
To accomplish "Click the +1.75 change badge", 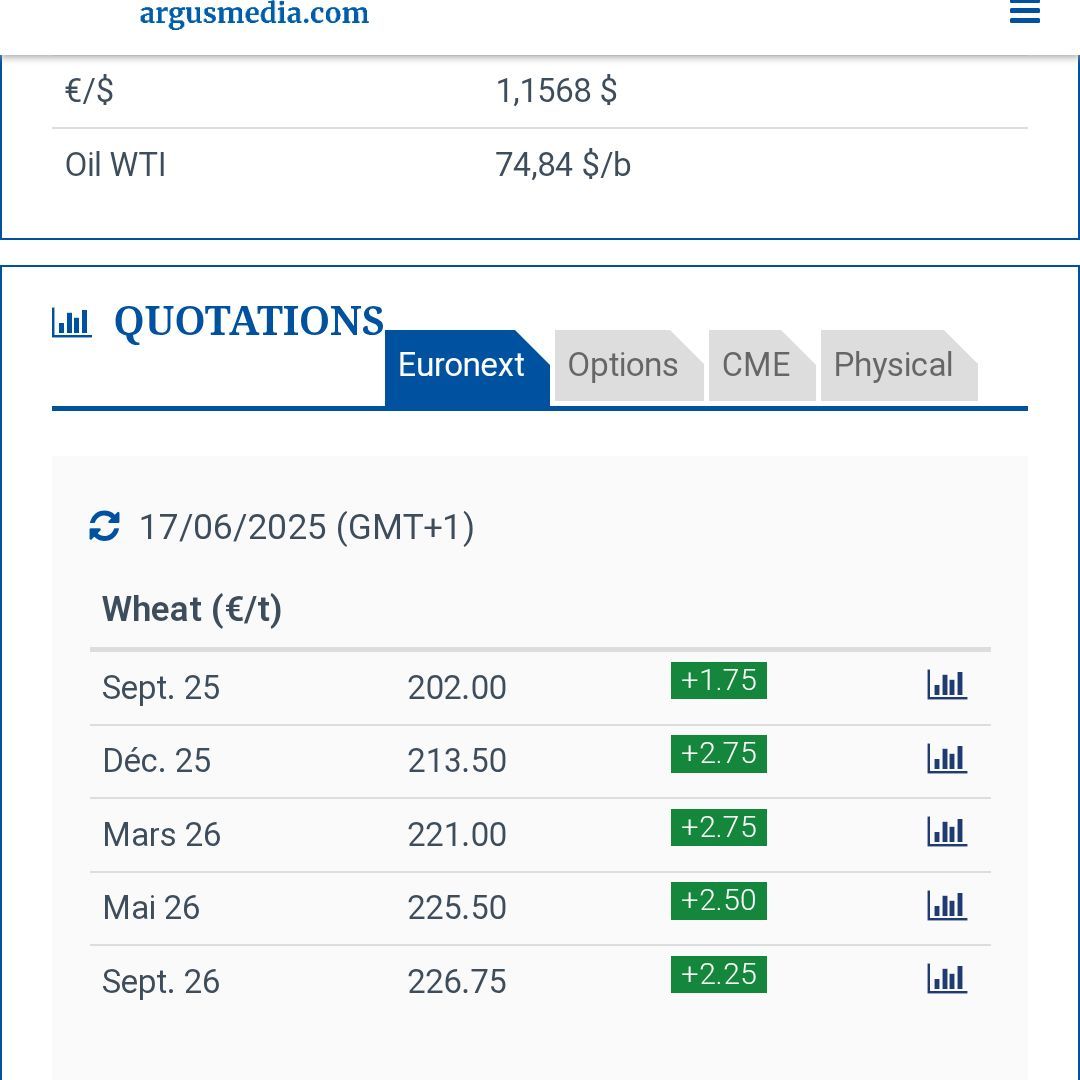I will (x=718, y=681).
